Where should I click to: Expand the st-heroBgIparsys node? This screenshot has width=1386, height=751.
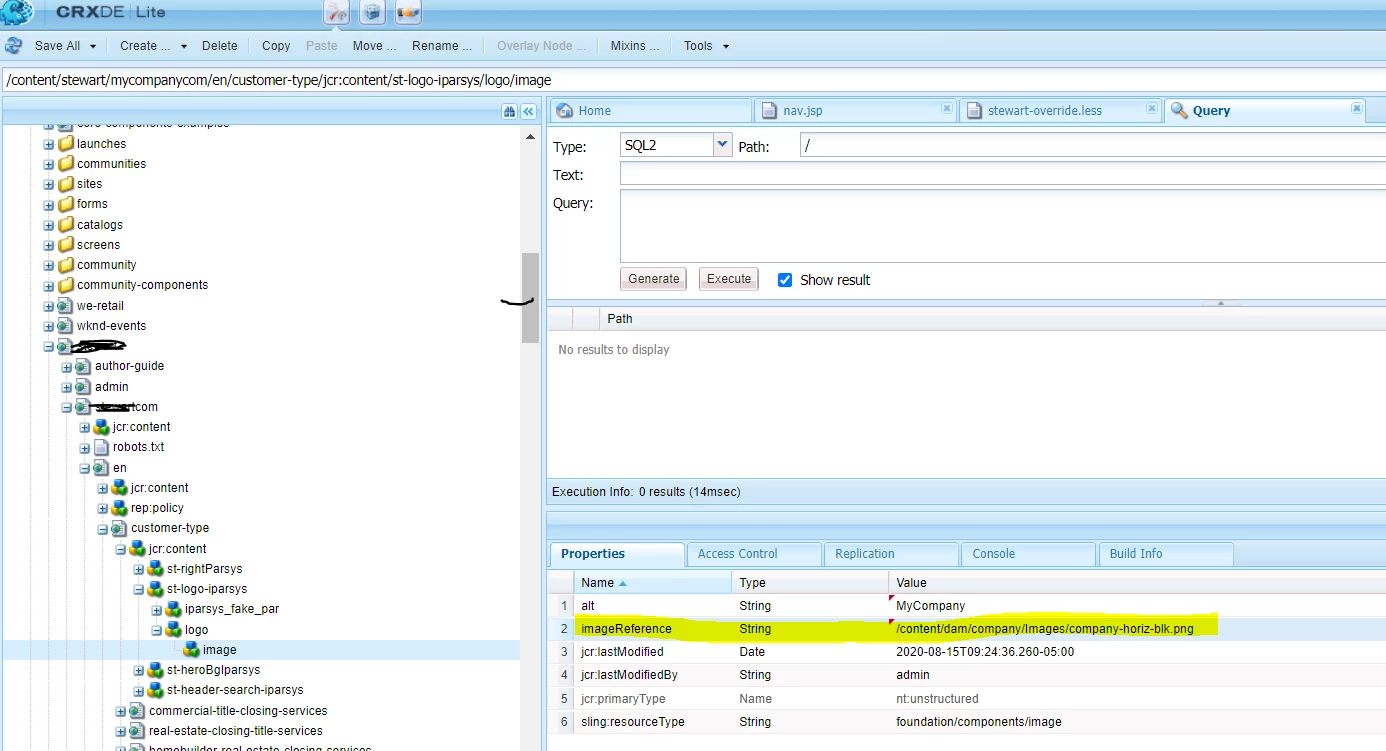(138, 670)
